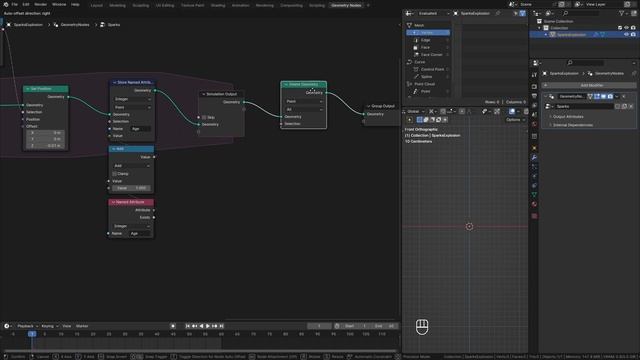Unlink the Sparks node group
The image size is (640, 360).
(631, 107)
